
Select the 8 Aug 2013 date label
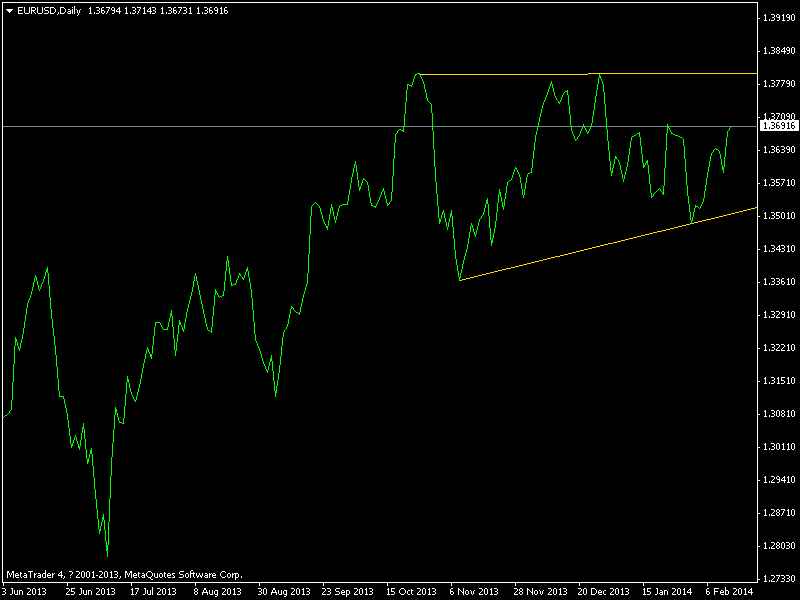[x=217, y=592]
